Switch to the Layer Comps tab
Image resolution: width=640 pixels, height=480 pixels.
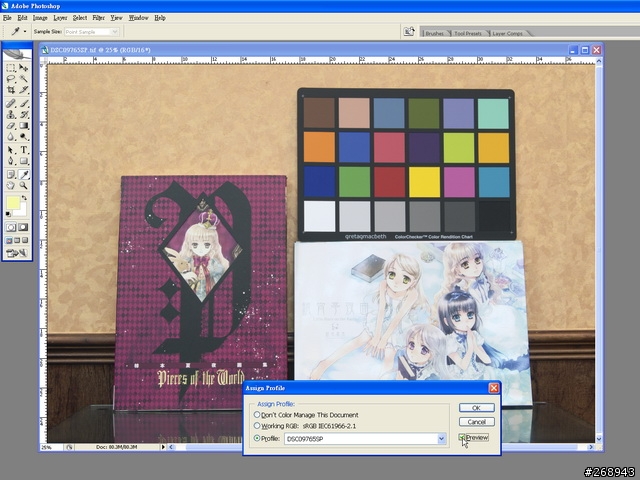(507, 33)
